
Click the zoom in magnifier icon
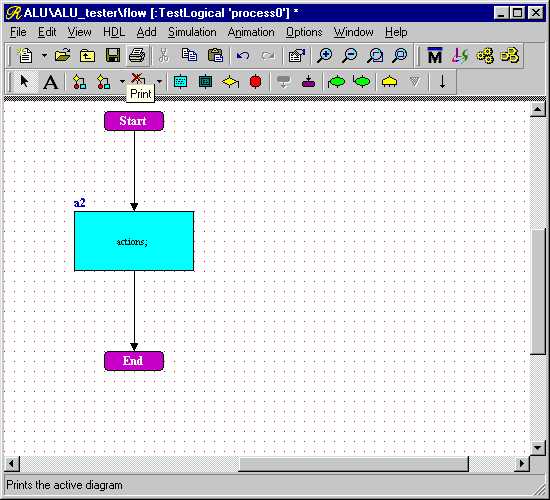[325, 55]
